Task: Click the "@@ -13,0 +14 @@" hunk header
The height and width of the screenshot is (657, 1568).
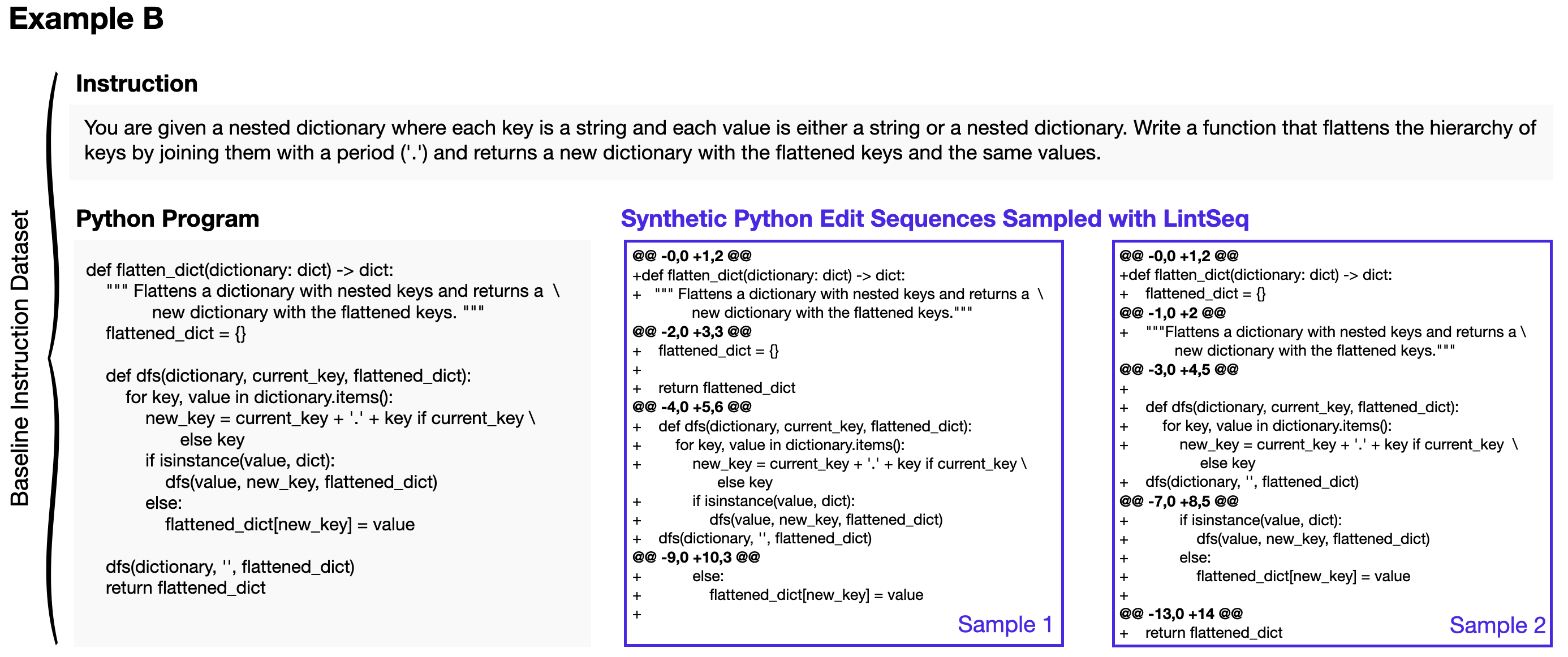Action: point(1181,614)
